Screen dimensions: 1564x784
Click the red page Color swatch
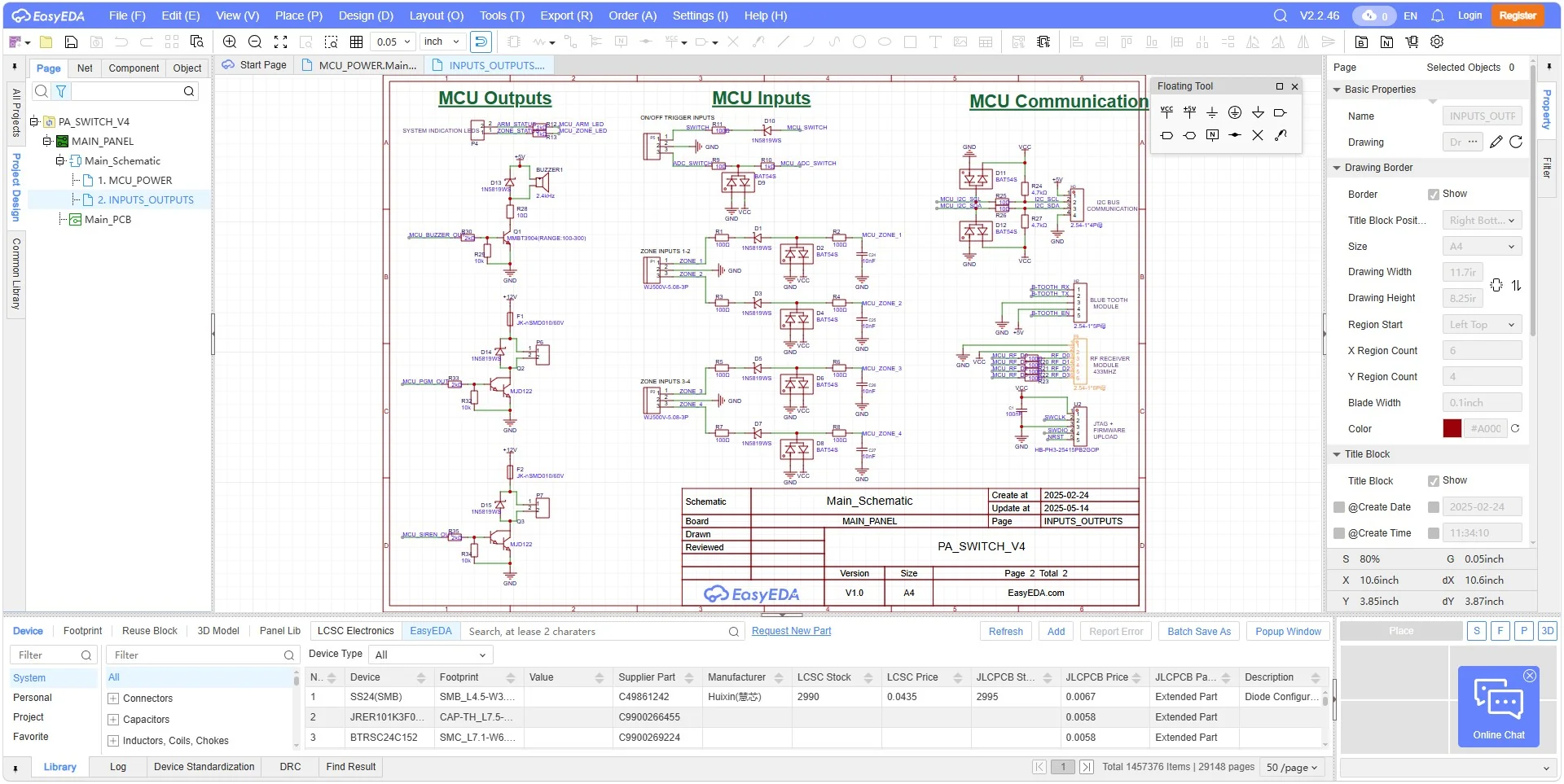[x=1453, y=428]
